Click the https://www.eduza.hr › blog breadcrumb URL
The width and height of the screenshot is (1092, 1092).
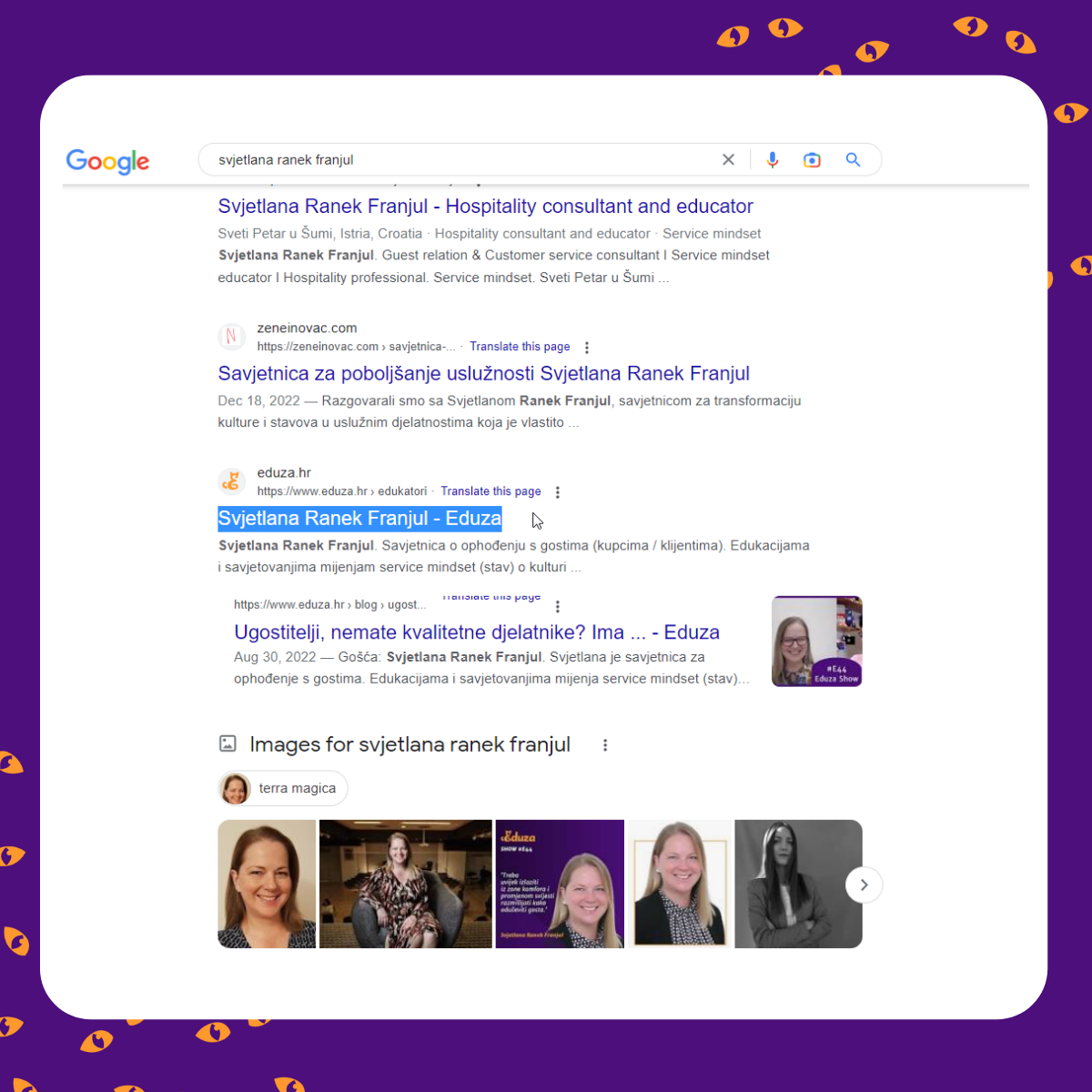329,604
